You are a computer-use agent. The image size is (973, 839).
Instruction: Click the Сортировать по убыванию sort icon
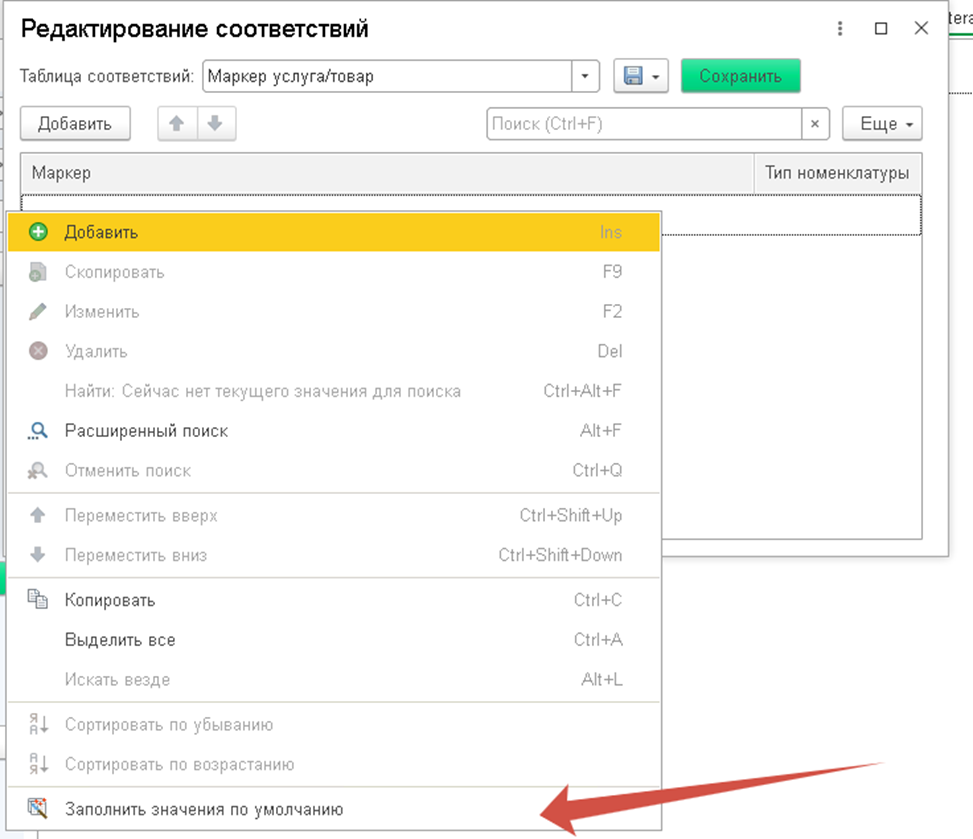click(38, 724)
